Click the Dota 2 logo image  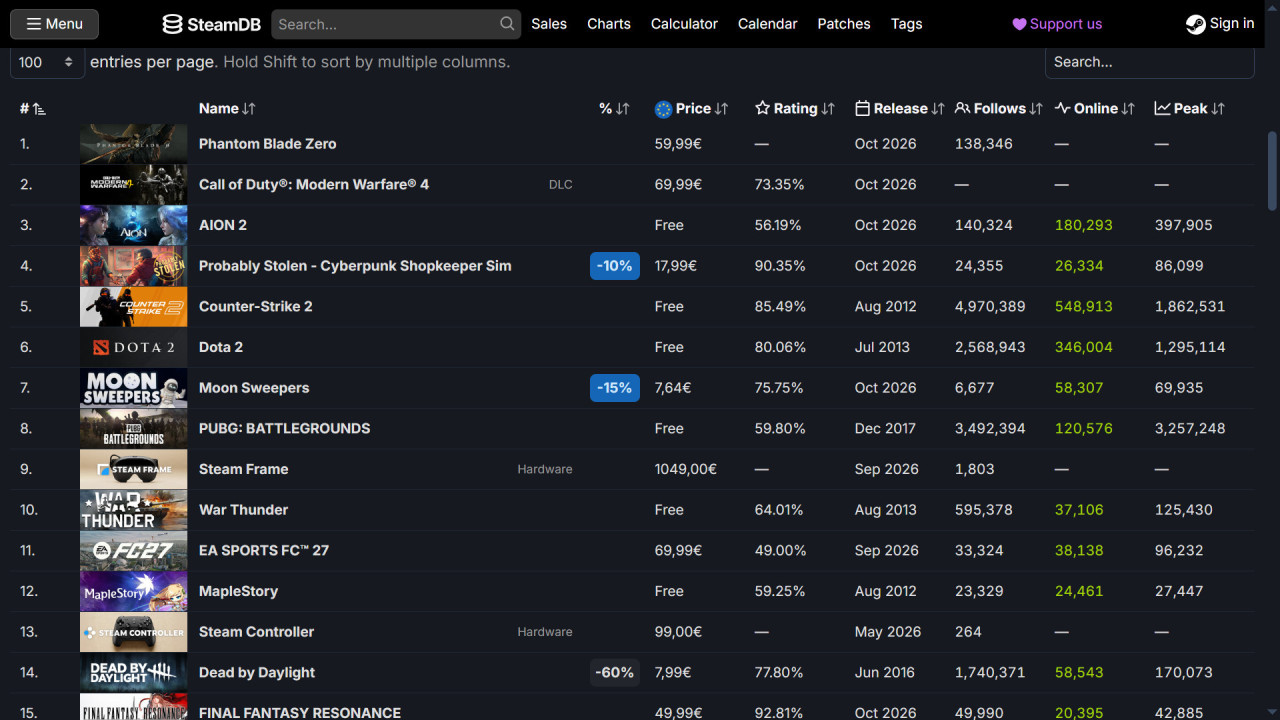[x=133, y=347]
